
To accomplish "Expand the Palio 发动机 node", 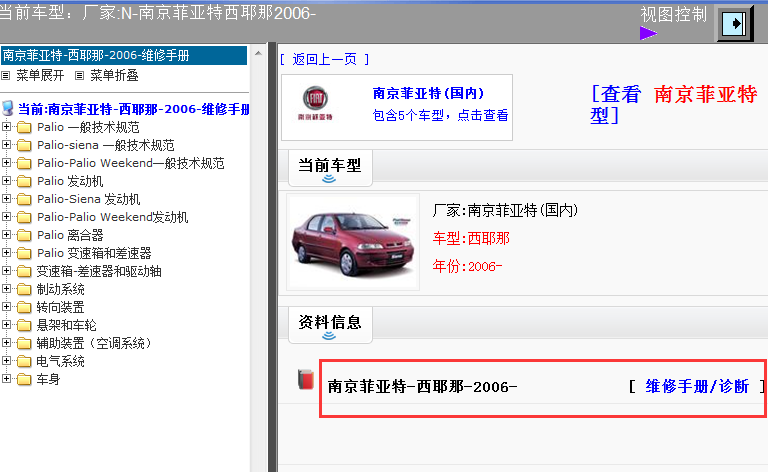I will pos(6,181).
